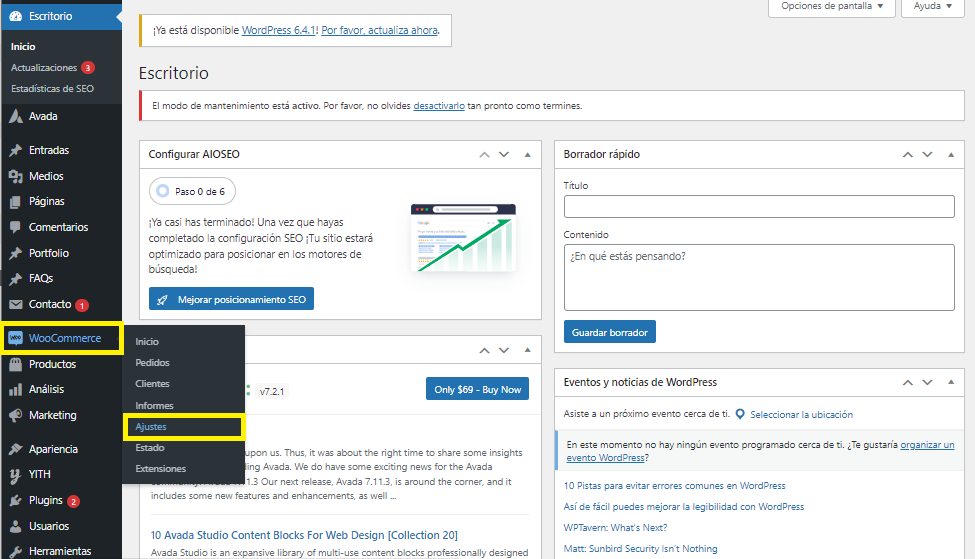Click the Contacto envelope icon
Viewport: 975px width, 559px height.
(15, 304)
